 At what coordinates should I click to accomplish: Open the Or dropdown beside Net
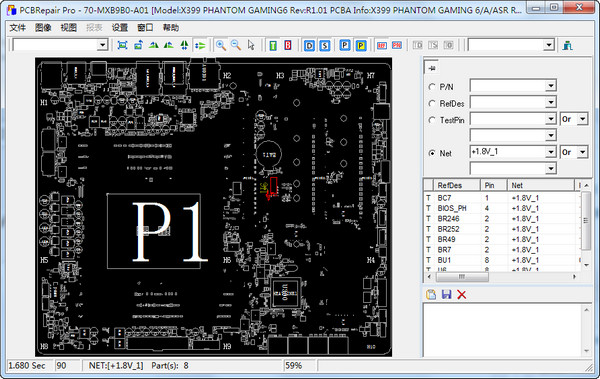[582, 152]
